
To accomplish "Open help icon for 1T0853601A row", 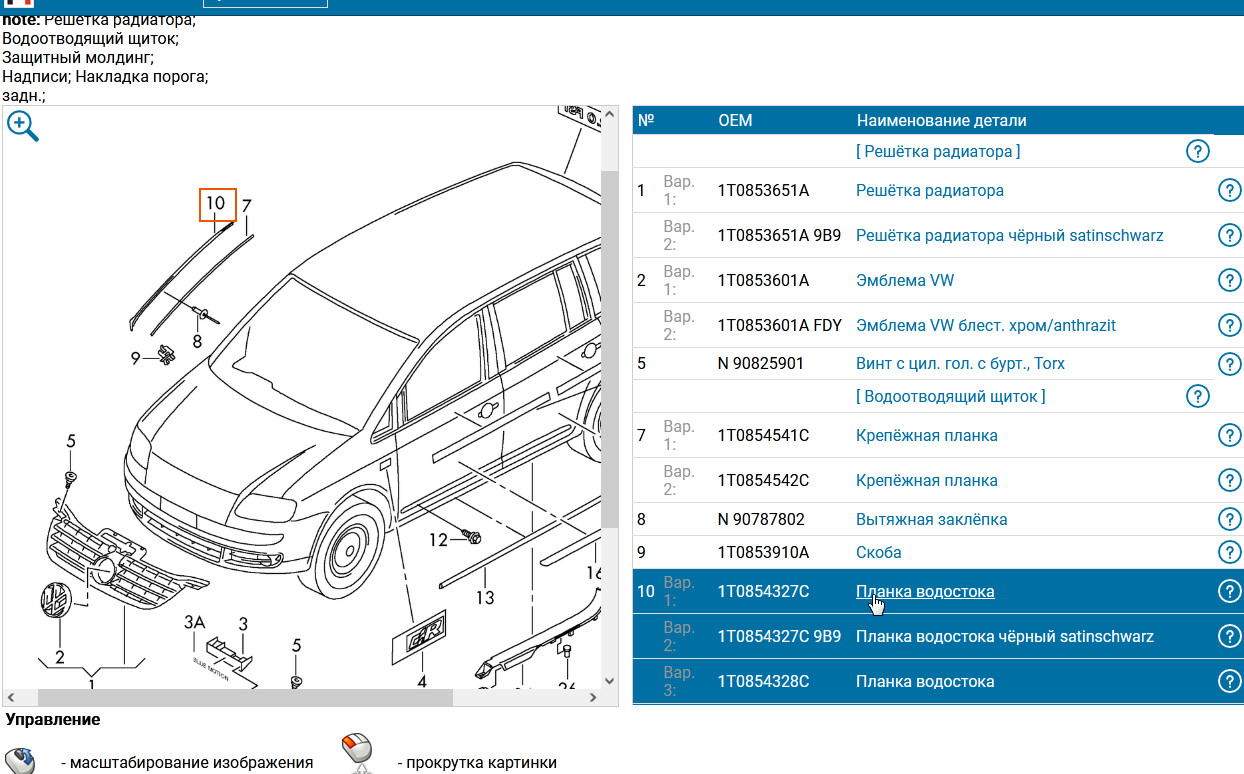I will (1230, 280).
